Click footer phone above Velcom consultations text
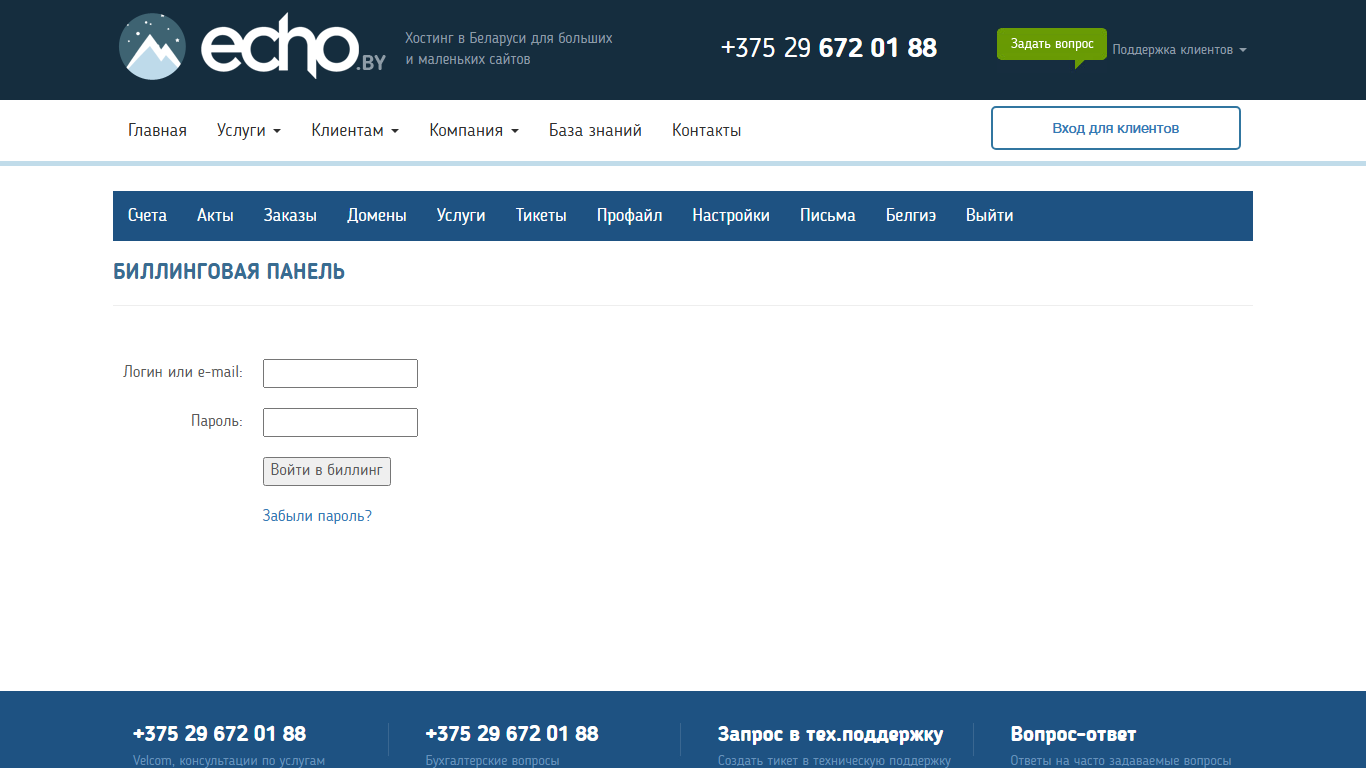This screenshot has height=768, width=1366. (219, 734)
